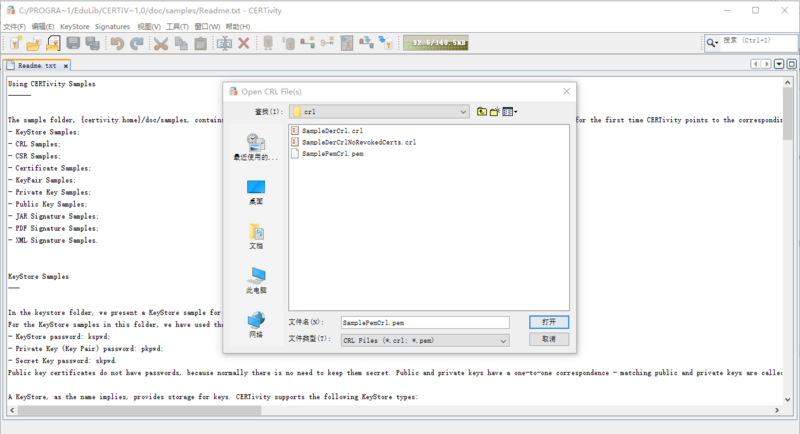The image size is (800, 434).
Task: Click the horizontal scrollbar left arrow
Action: click(12, 410)
